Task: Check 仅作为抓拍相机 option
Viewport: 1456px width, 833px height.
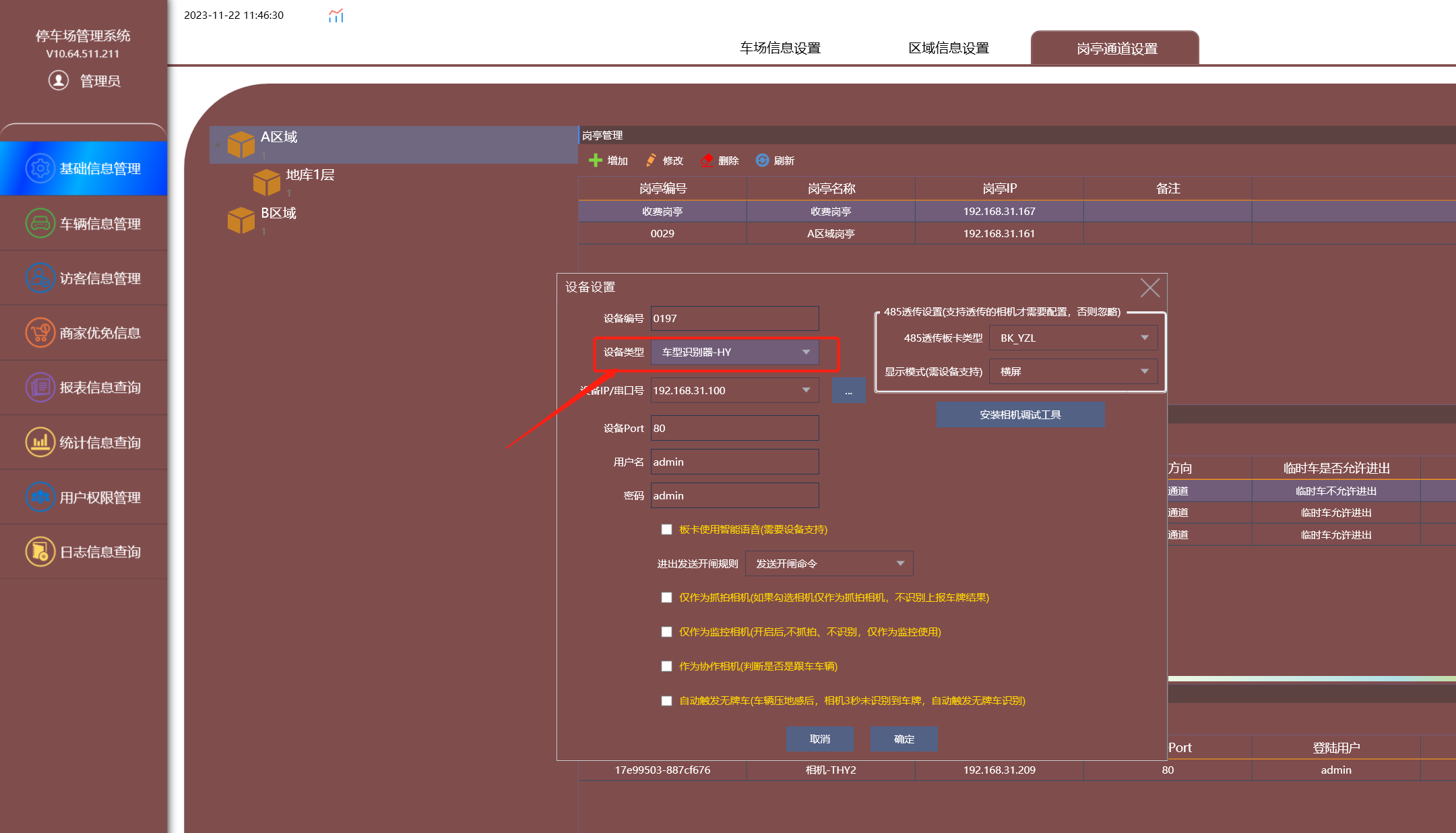Action: click(666, 597)
